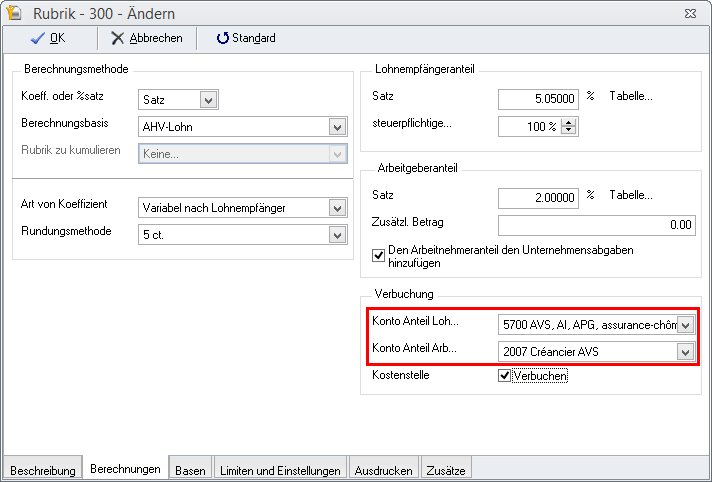Viewport: 712px width, 482px height.
Task: Open the Art von Koeffizient dropdown
Action: (337, 208)
